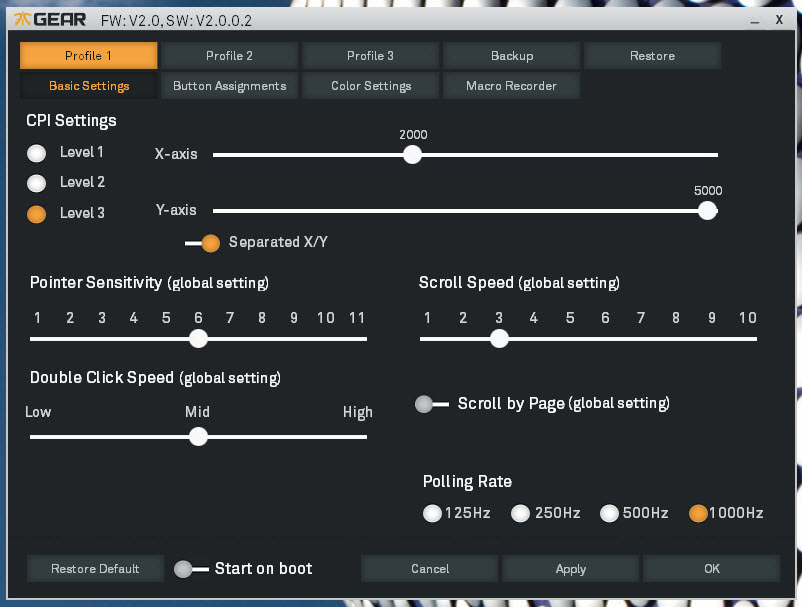802x607 pixels.
Task: Click Scroll Speed number 10
Action: click(x=747, y=318)
